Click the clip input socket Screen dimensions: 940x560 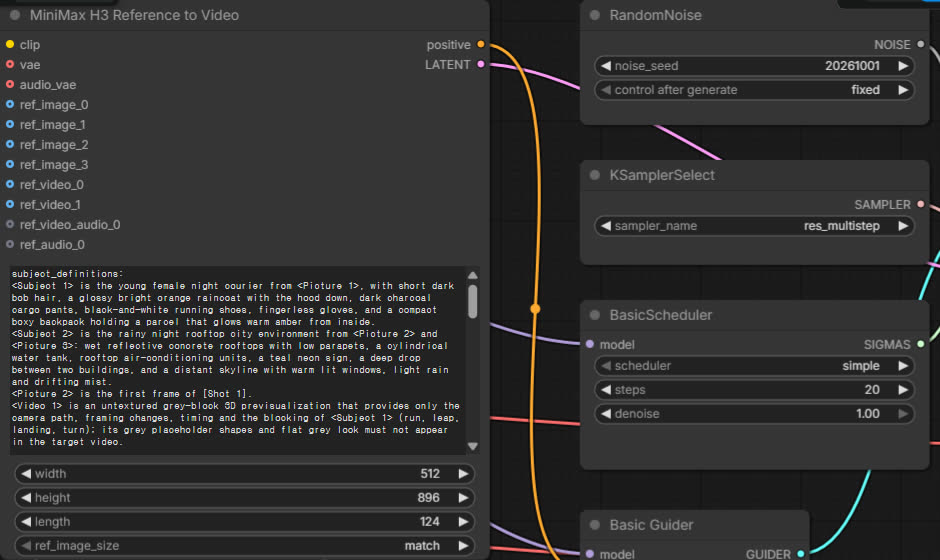pos(10,44)
